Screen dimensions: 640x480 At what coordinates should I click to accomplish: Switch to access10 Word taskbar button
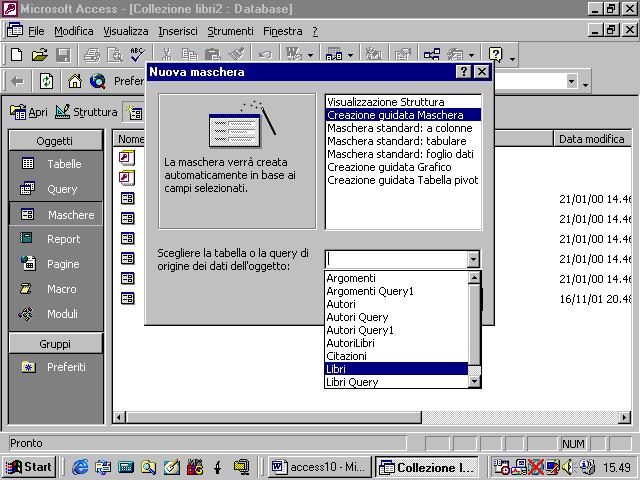click(x=320, y=467)
